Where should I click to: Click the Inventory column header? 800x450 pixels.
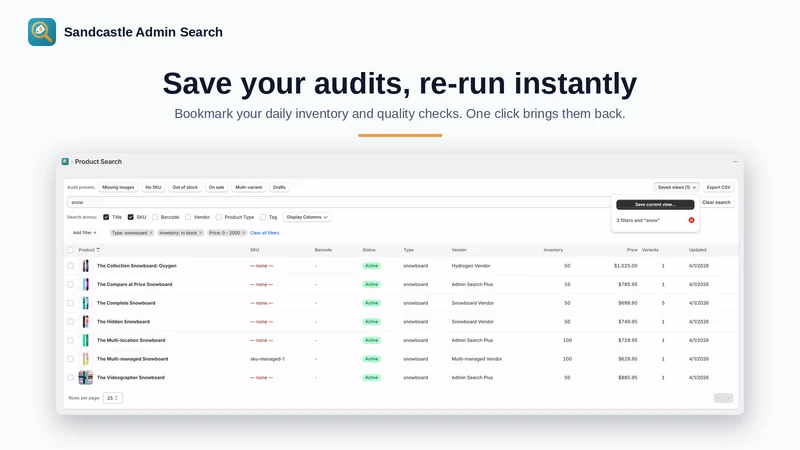[553, 250]
